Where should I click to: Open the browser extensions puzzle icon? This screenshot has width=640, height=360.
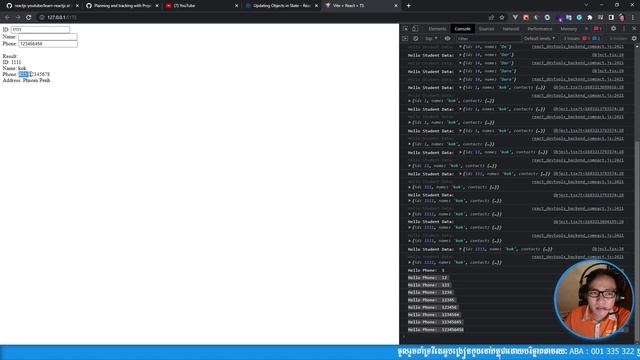pos(590,17)
